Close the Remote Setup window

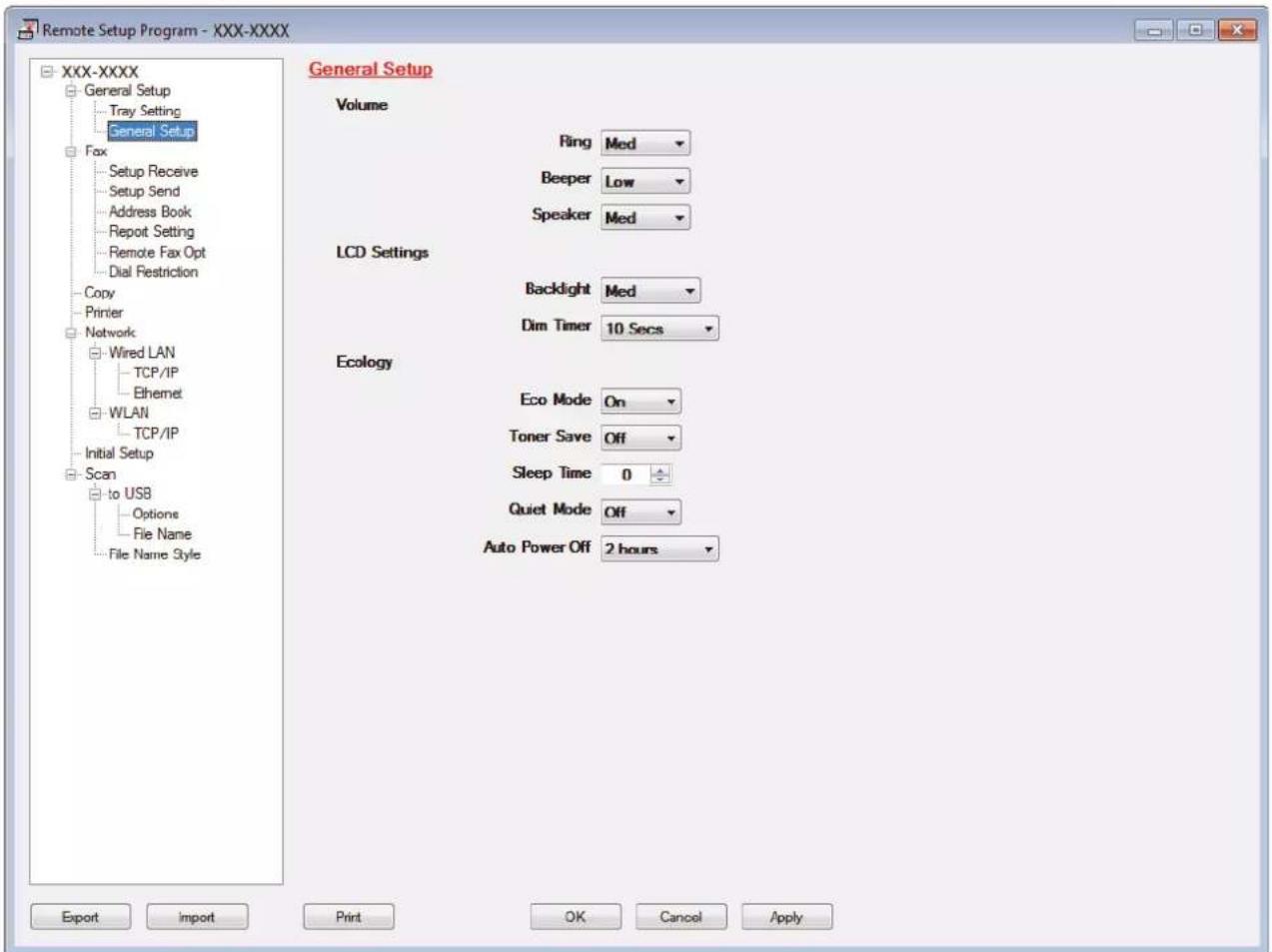pyautogui.click(x=1237, y=30)
